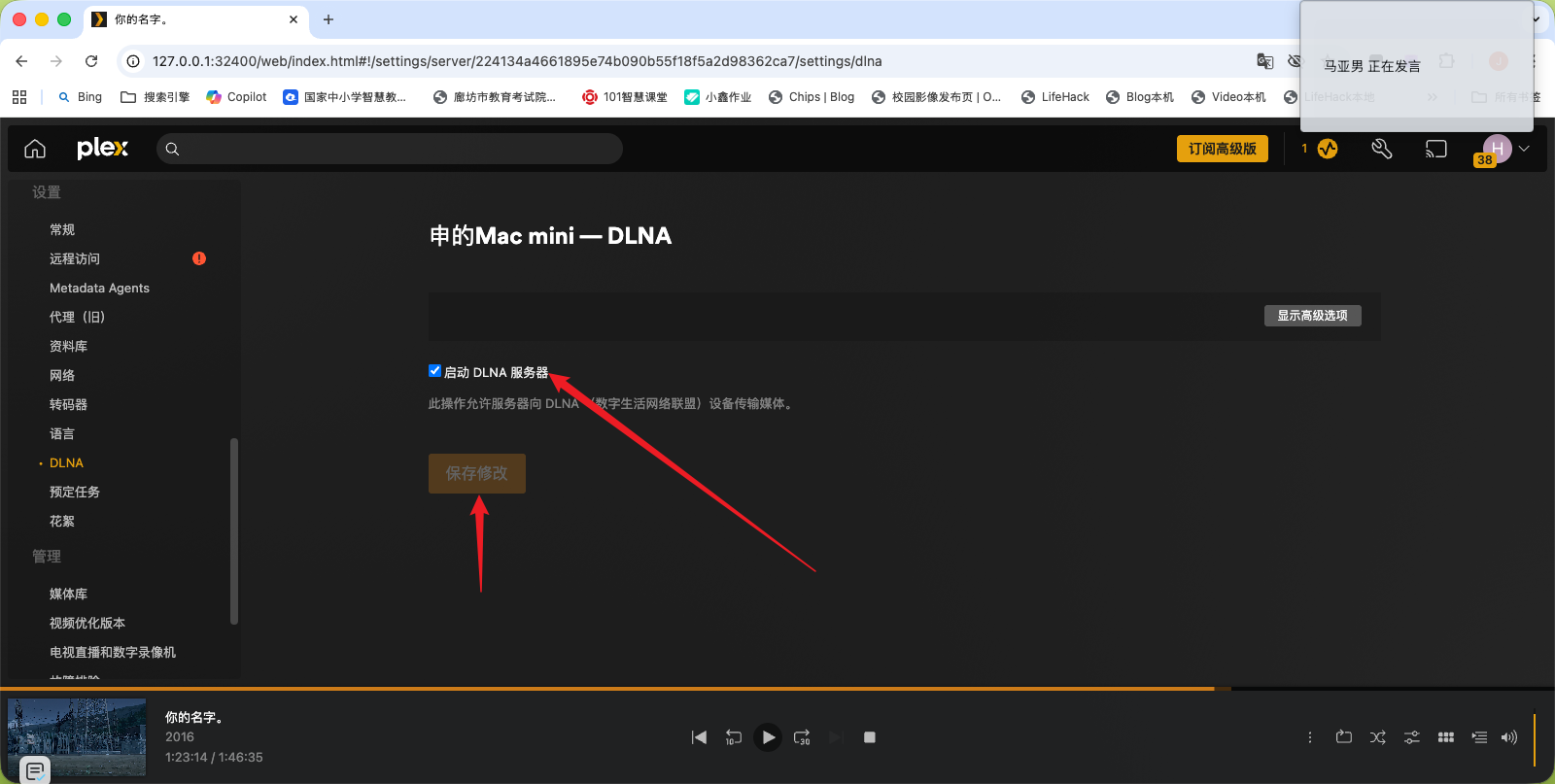Open a new browser tab
Screen dimensions: 1555x784
click(328, 19)
